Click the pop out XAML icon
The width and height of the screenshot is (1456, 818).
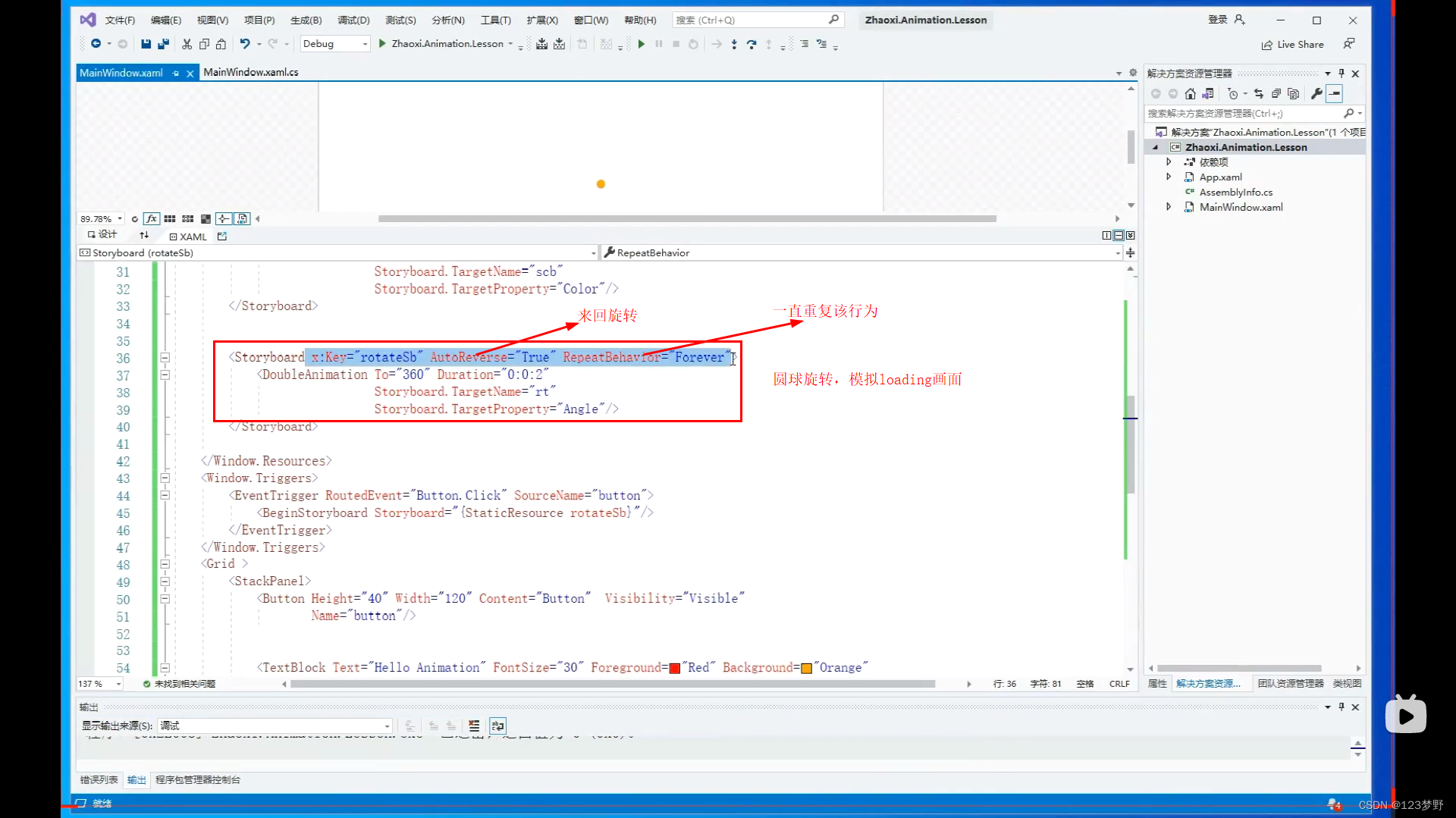click(222, 236)
